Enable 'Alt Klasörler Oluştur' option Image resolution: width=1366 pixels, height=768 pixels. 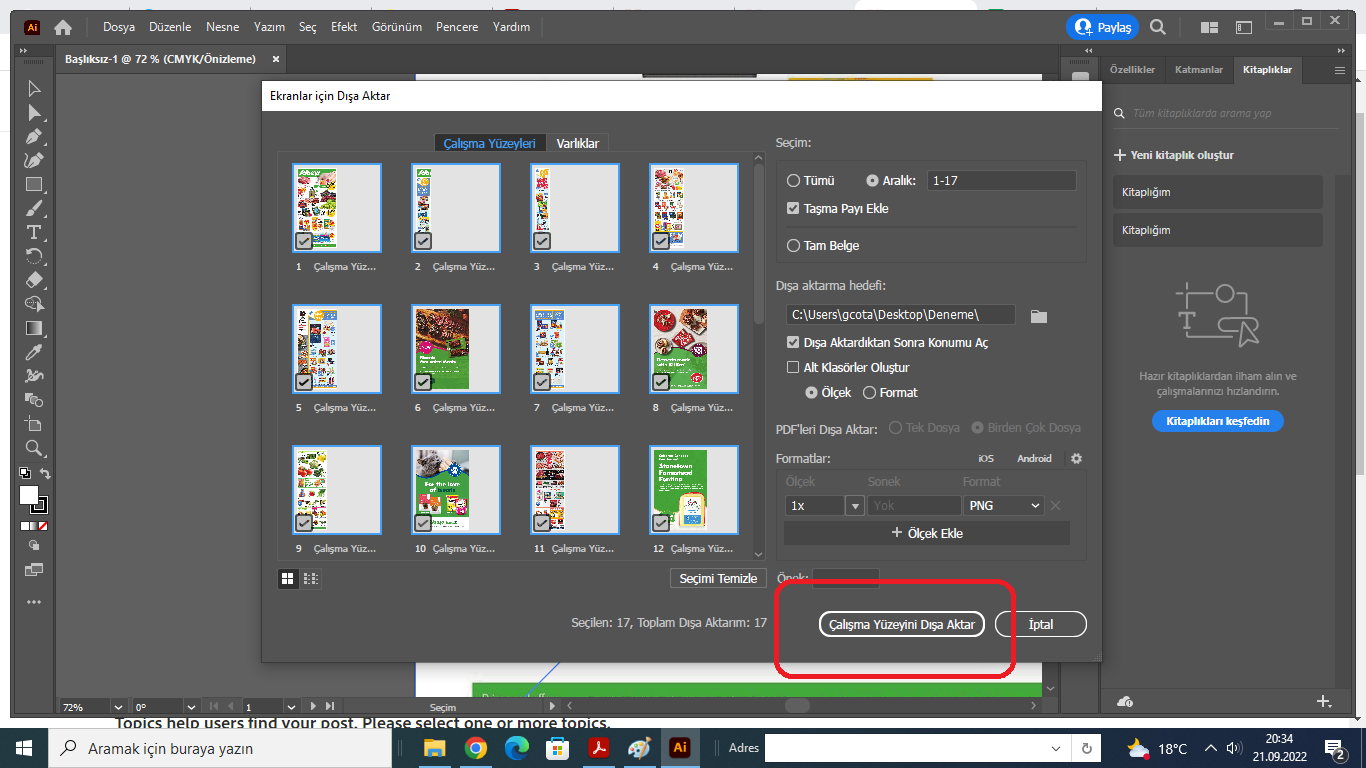pos(793,367)
